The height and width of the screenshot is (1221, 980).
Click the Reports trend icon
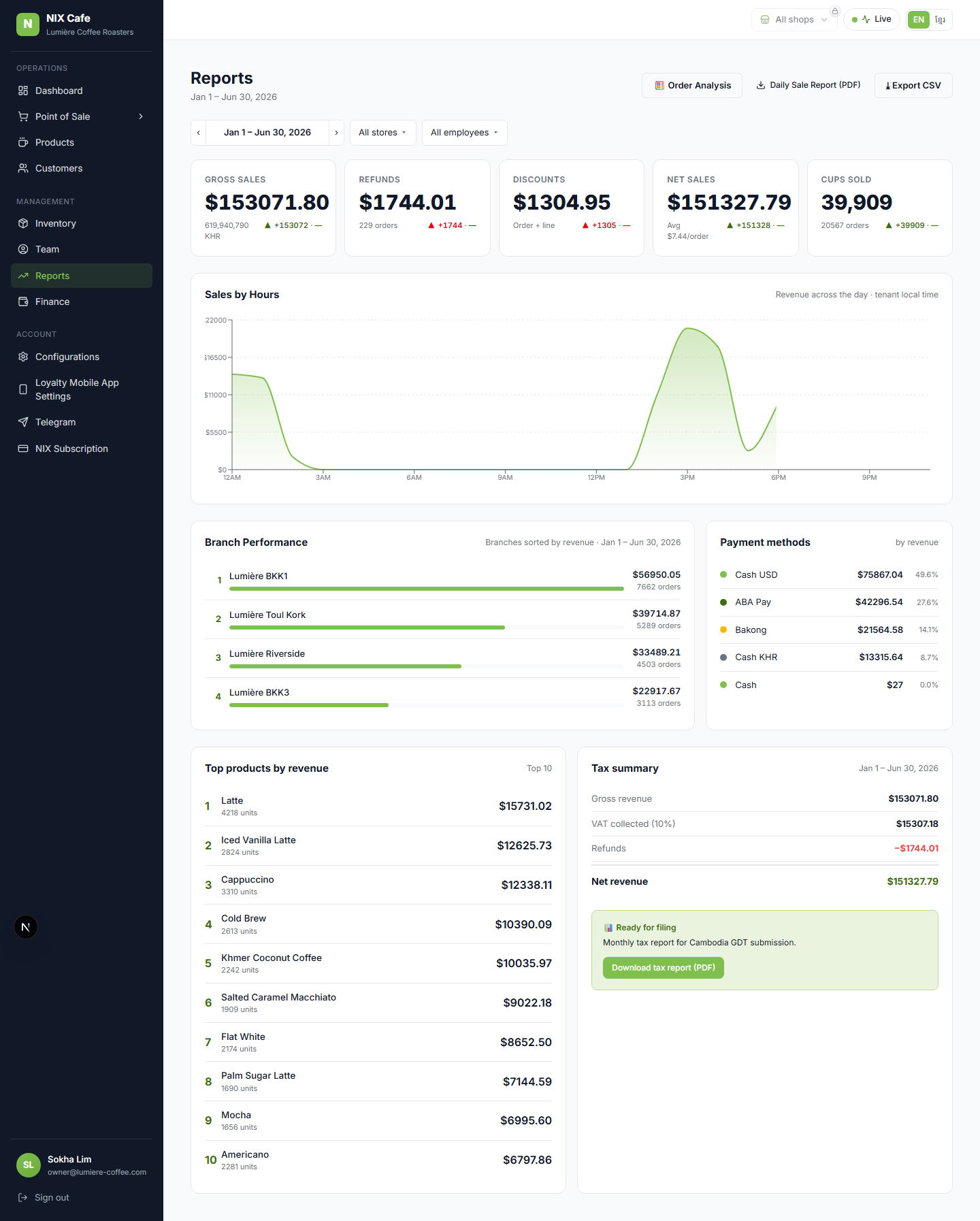(x=23, y=276)
